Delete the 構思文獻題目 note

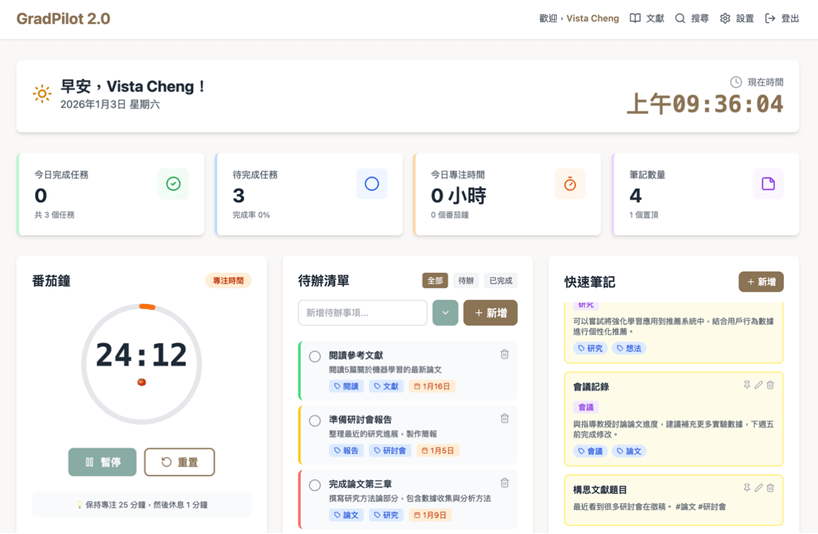[x=770, y=488]
